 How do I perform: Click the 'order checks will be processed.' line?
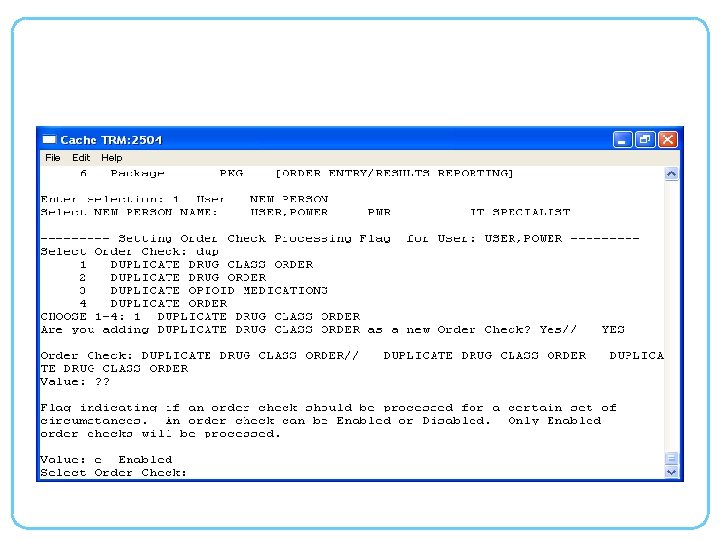pos(160,434)
